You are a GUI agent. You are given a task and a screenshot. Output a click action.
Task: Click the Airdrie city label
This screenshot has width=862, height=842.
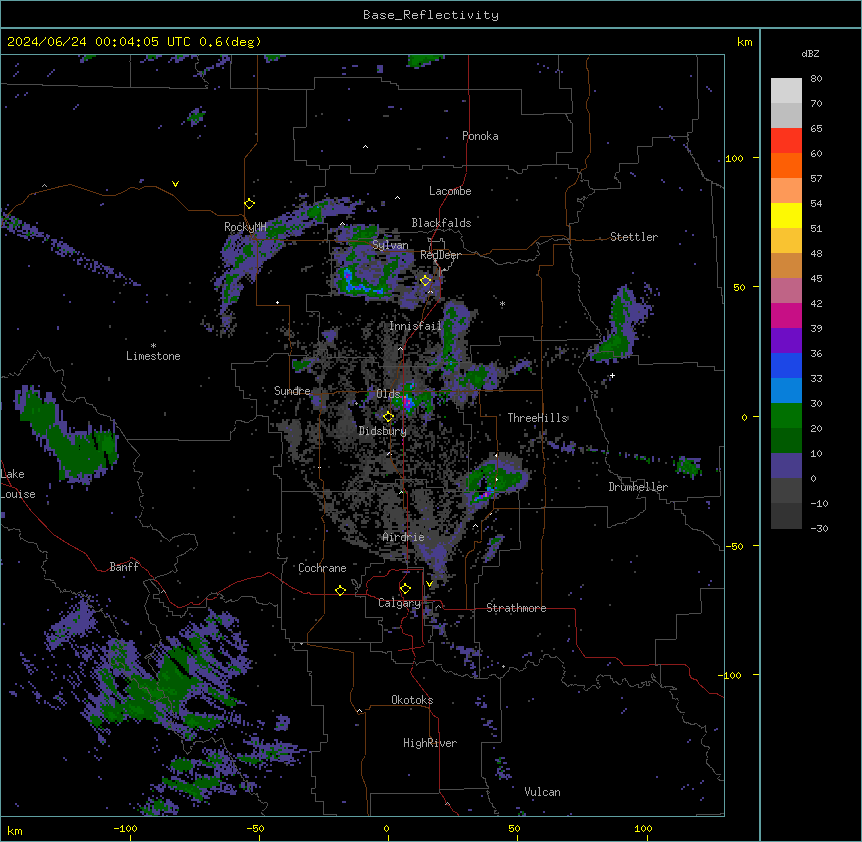[x=403, y=537]
